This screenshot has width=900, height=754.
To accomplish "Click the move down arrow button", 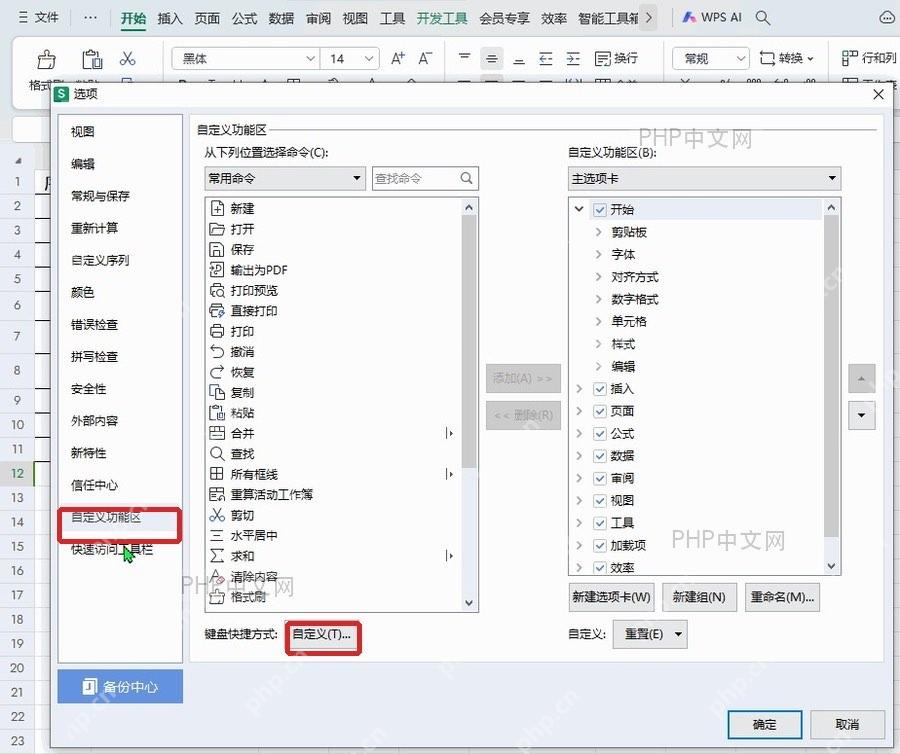I will tap(862, 415).
